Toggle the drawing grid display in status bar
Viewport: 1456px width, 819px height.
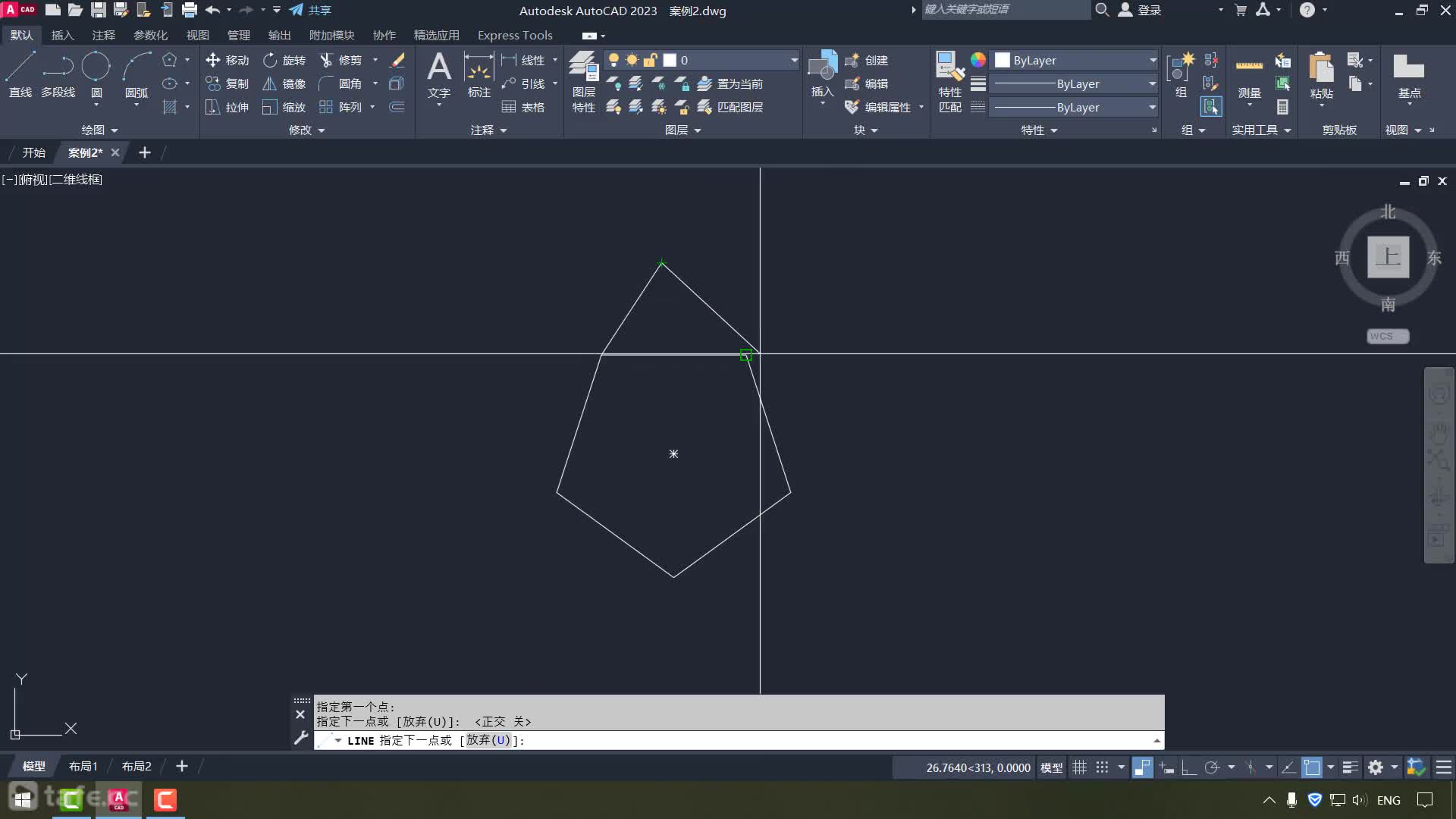click(x=1080, y=767)
